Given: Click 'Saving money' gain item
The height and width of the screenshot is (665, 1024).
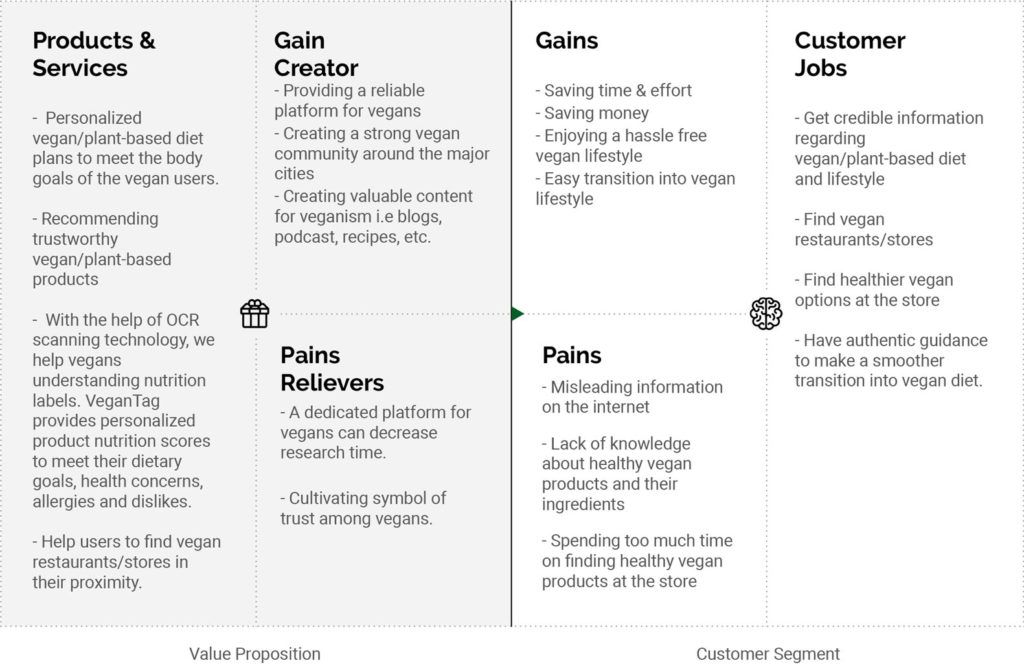Looking at the screenshot, I should click(x=596, y=113).
